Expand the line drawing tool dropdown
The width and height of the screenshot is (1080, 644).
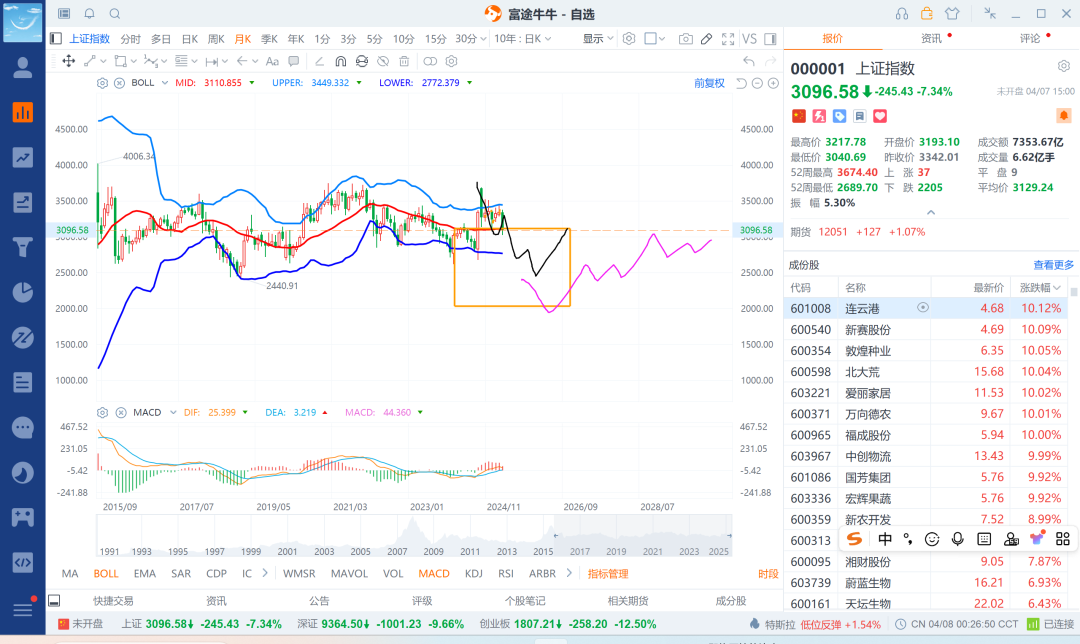click(104, 61)
